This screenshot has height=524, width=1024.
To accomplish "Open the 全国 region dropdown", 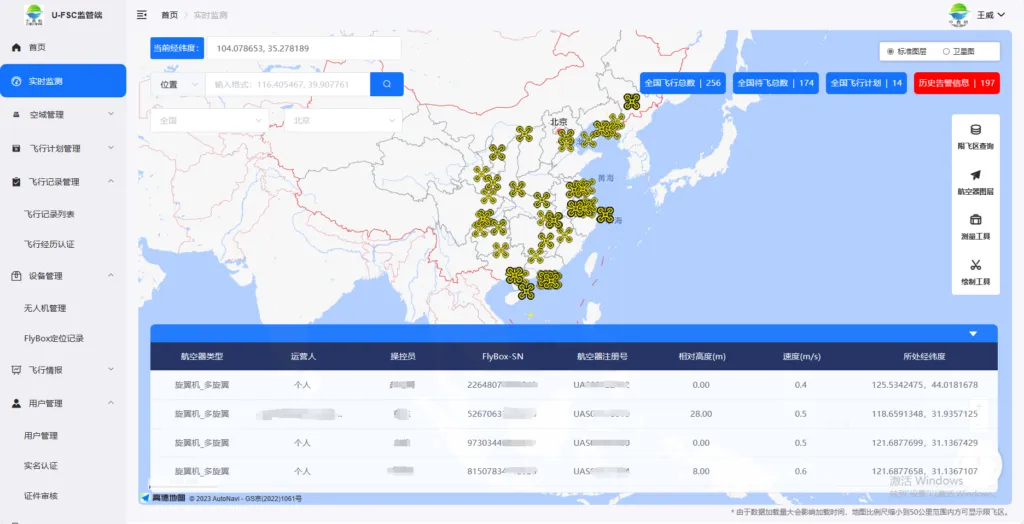I will point(209,120).
